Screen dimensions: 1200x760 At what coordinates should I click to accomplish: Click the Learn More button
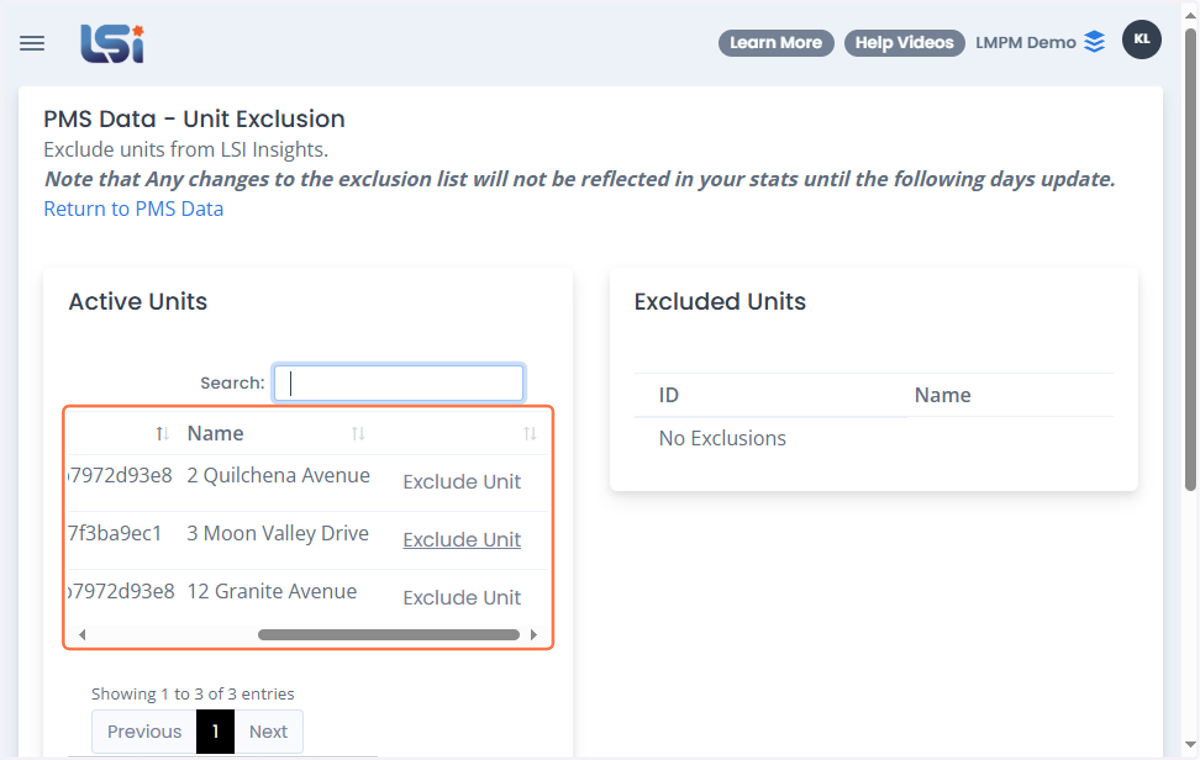click(776, 43)
